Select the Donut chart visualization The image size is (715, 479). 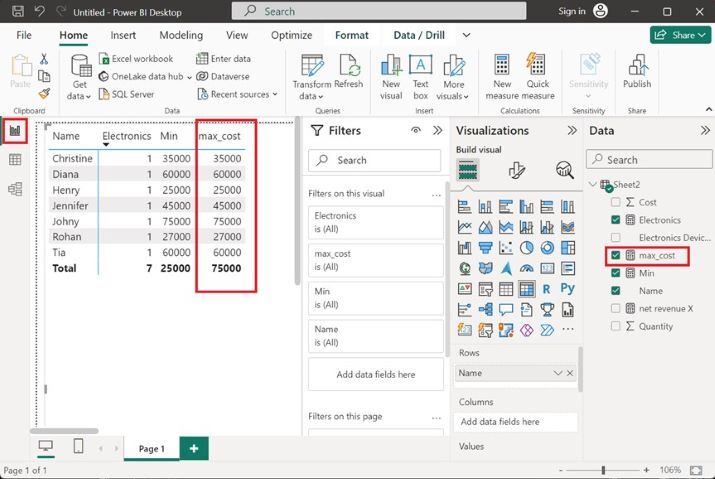tap(547, 247)
